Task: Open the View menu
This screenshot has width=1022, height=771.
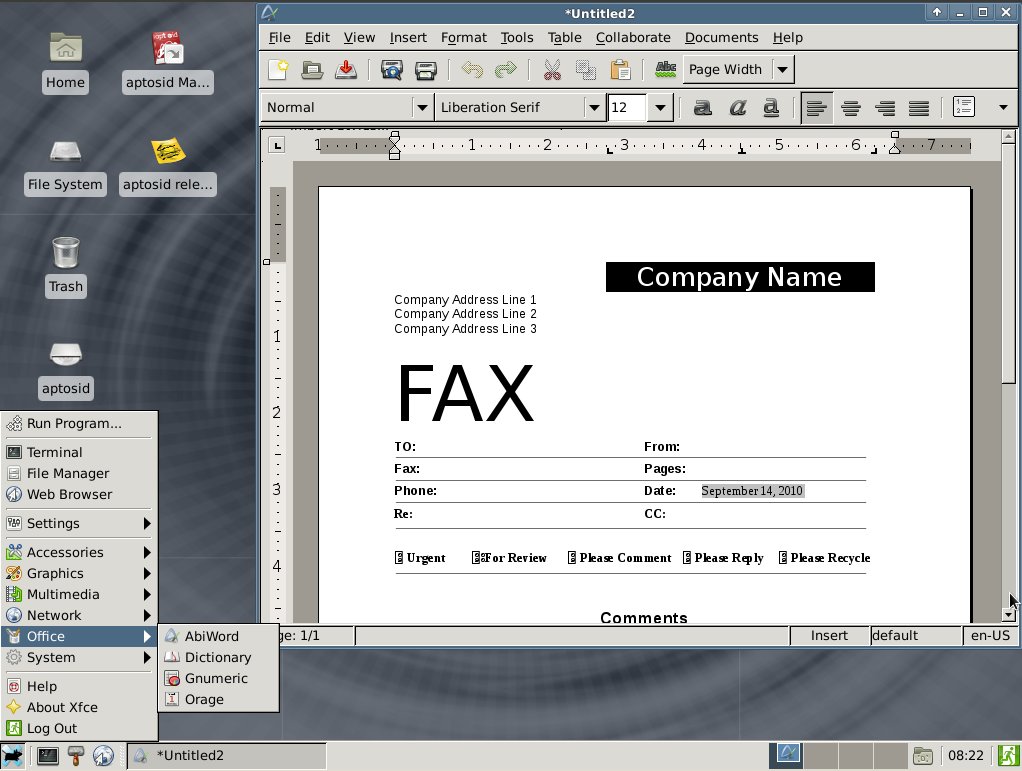Action: (359, 37)
